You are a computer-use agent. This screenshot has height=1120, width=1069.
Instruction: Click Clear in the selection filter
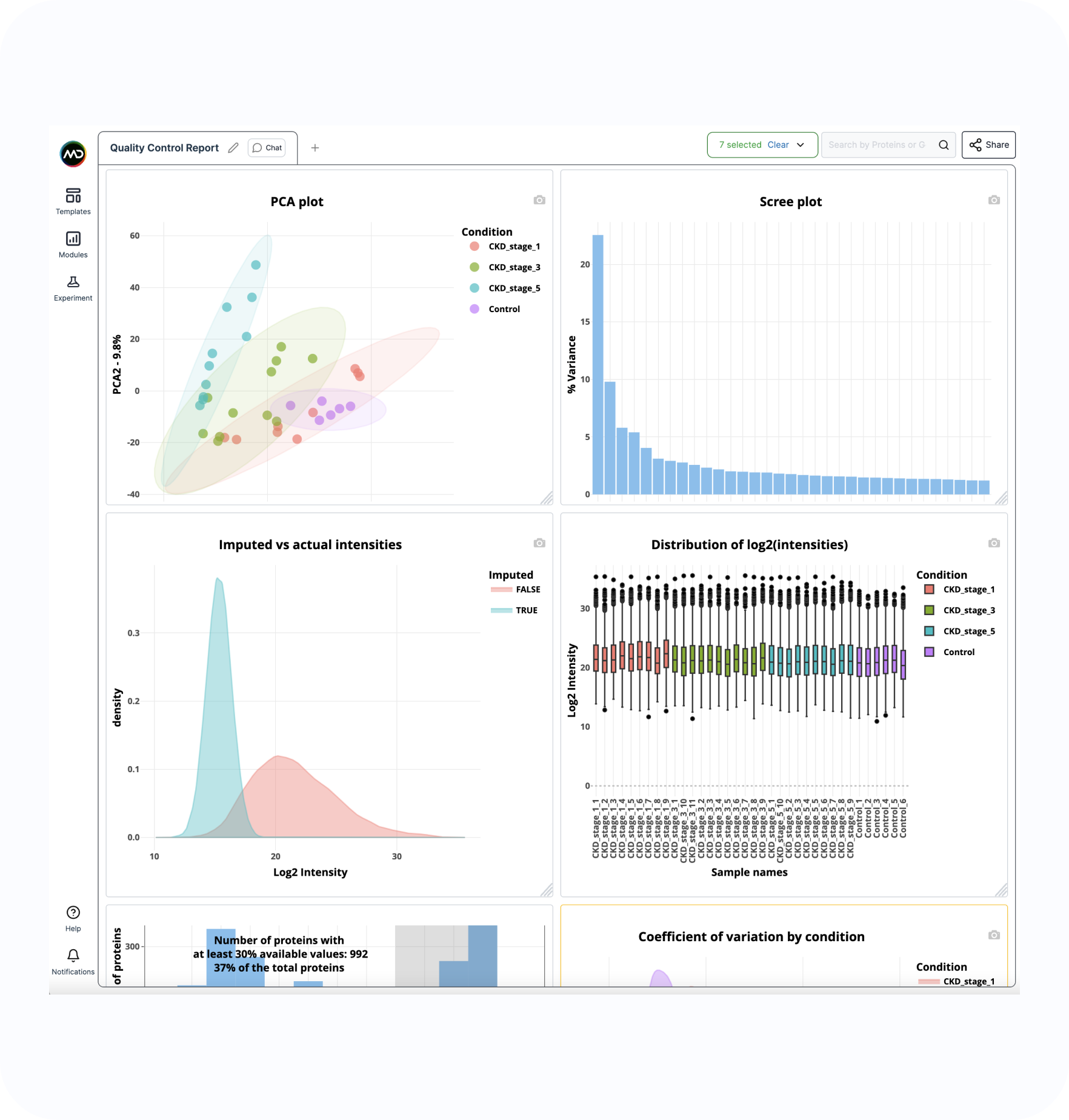(x=778, y=145)
